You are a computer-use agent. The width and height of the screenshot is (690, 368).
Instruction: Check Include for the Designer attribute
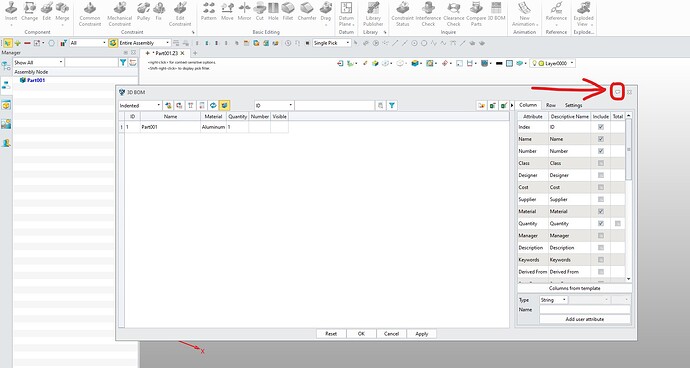pos(601,175)
